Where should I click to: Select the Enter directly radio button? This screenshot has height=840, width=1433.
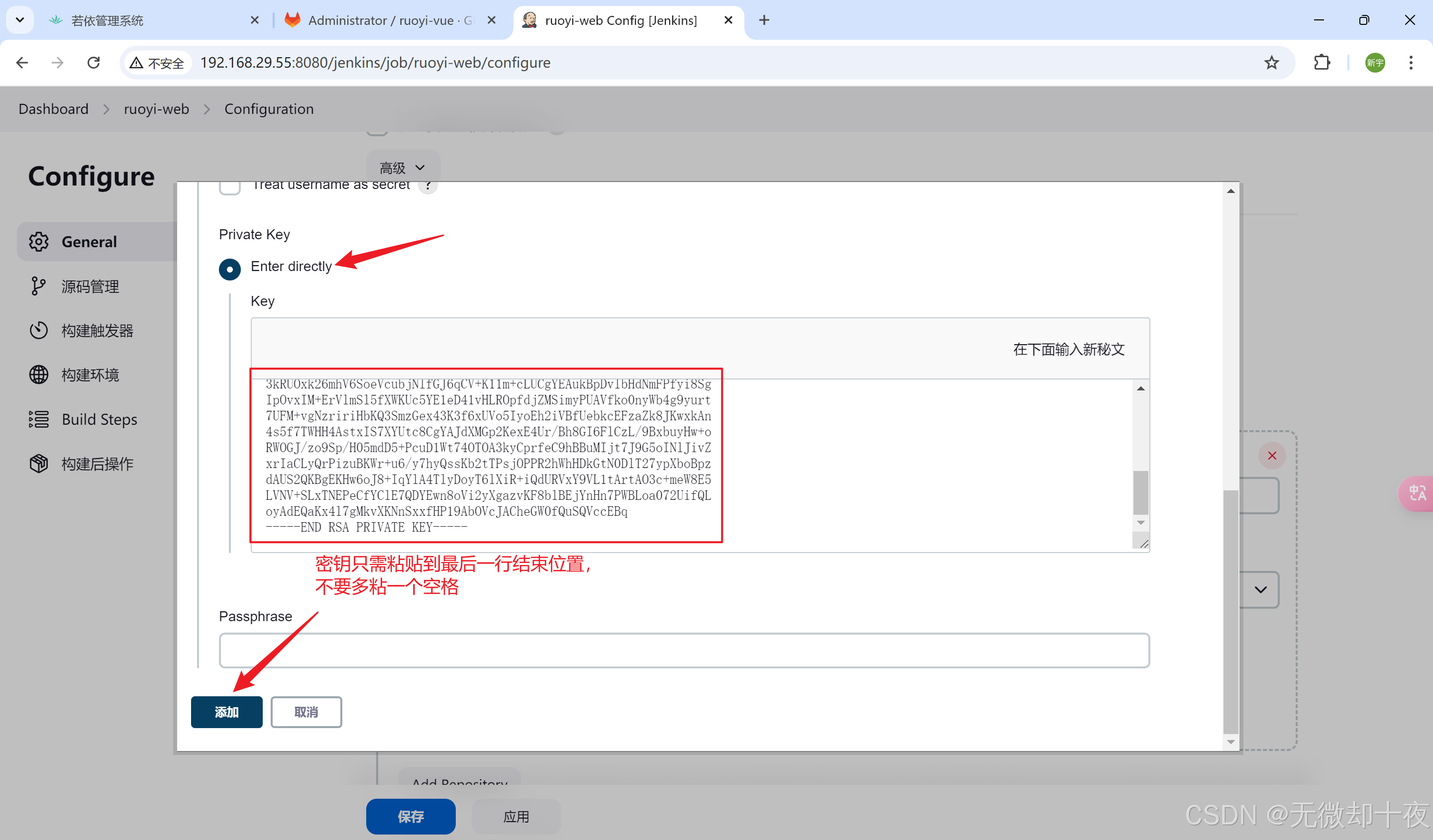[x=230, y=269]
